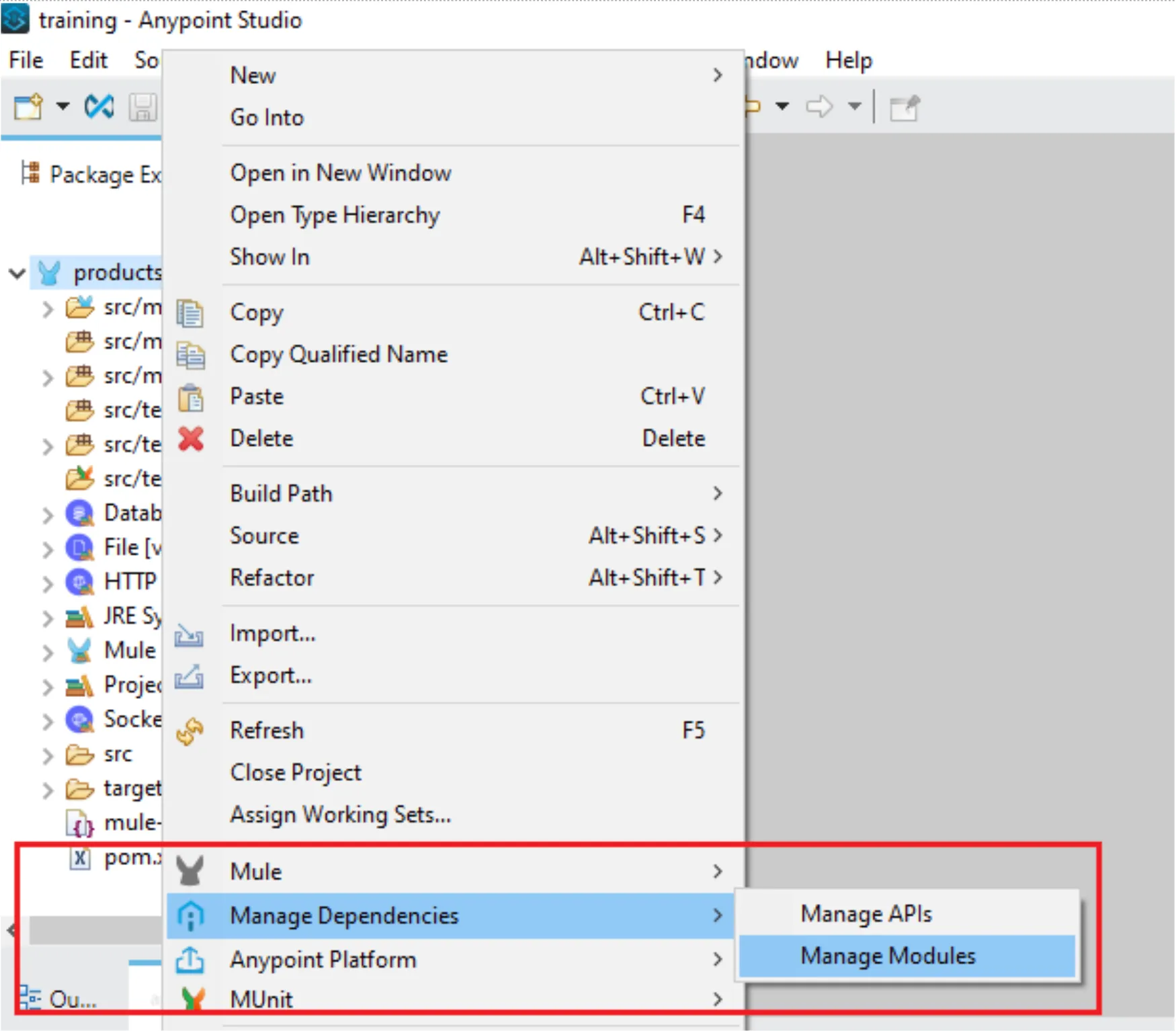The width and height of the screenshot is (1176, 1031).
Task: Expand the HTTP library node
Action: coord(48,583)
